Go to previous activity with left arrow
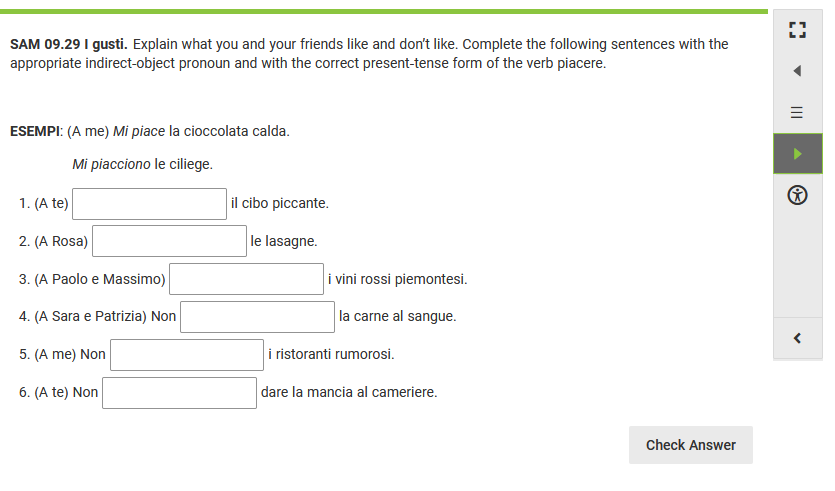The width and height of the screenshot is (835, 491). pyautogui.click(x=797, y=71)
